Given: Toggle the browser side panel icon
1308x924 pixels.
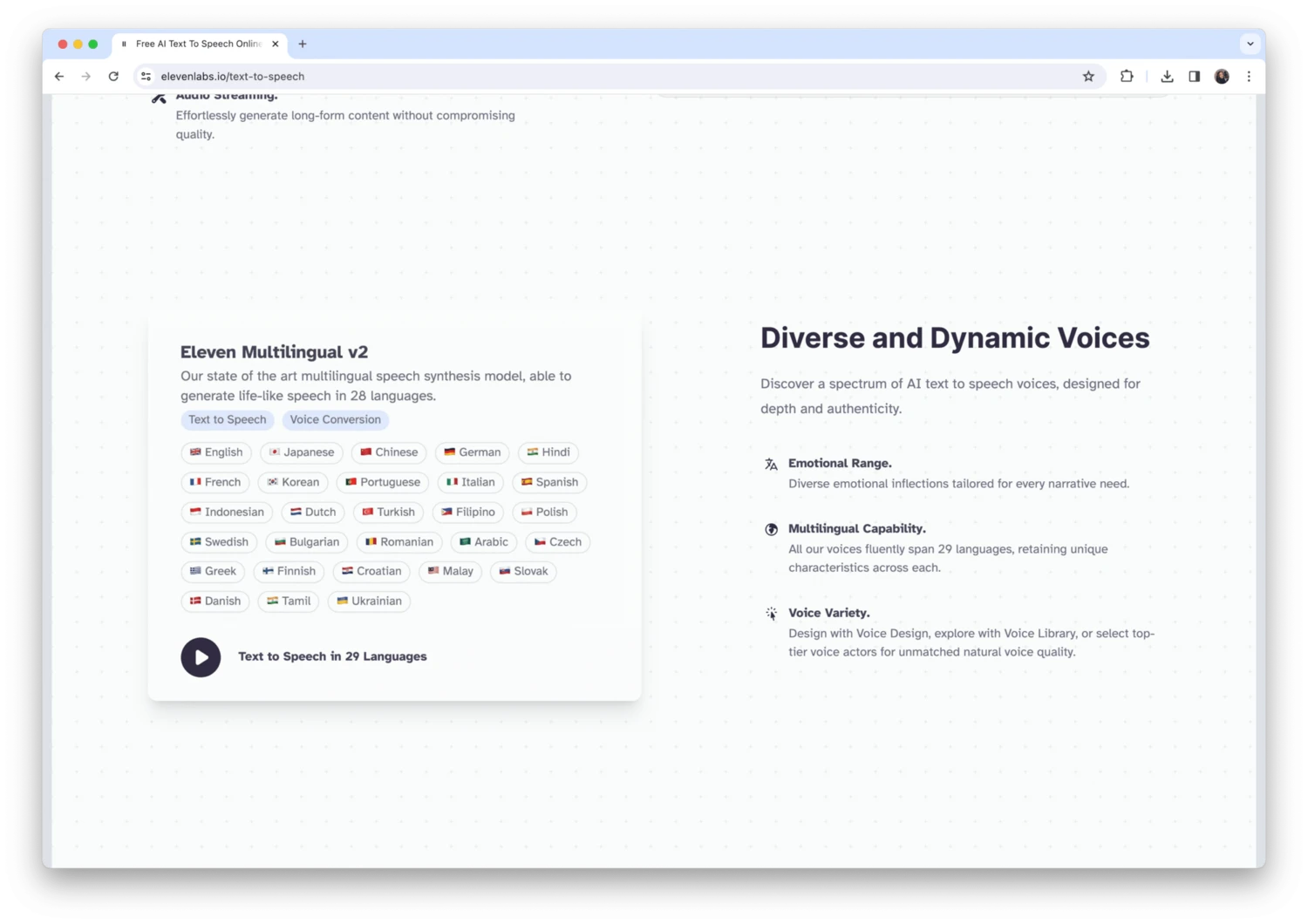Looking at the screenshot, I should 1194,77.
